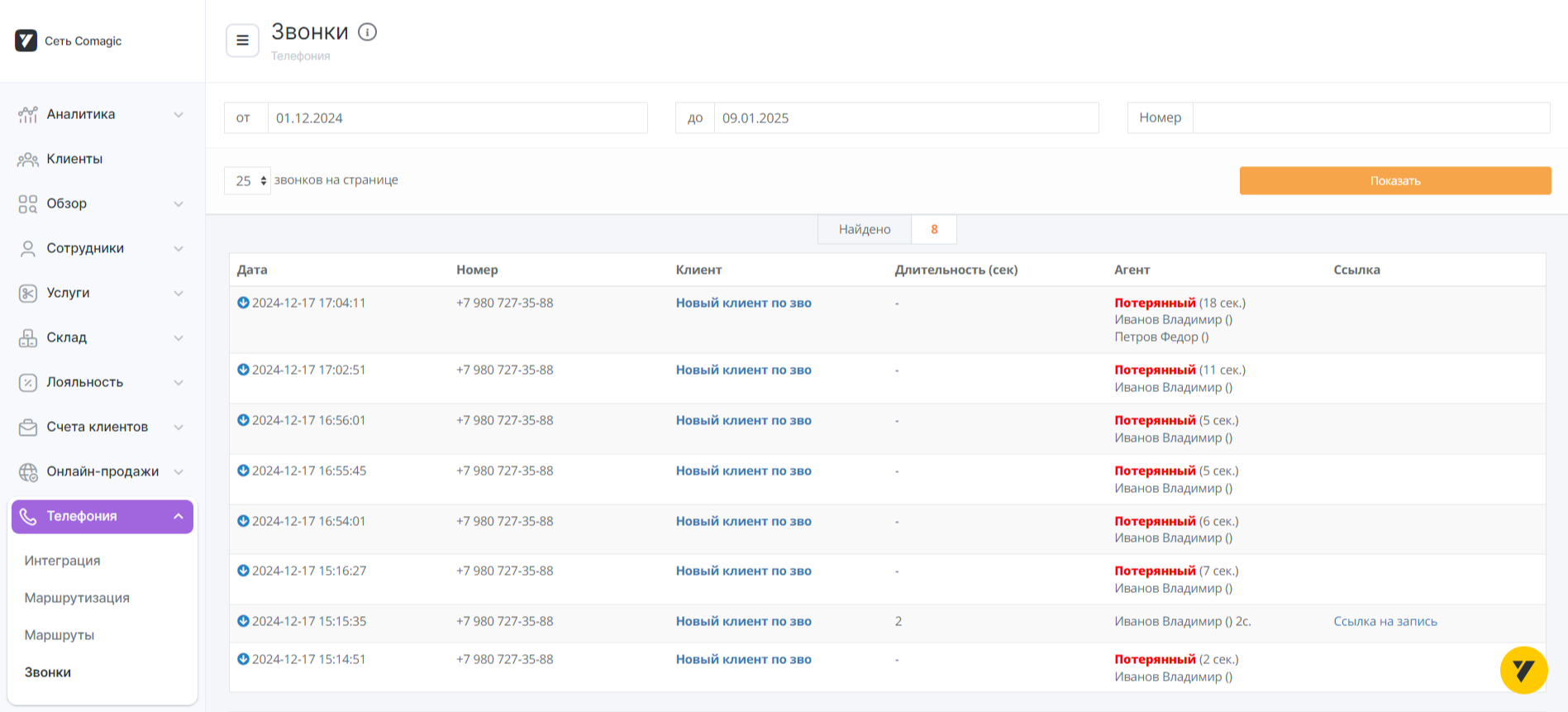Expand the Лояльность menu chevron
Screen dimensions: 1568x712
[179, 382]
